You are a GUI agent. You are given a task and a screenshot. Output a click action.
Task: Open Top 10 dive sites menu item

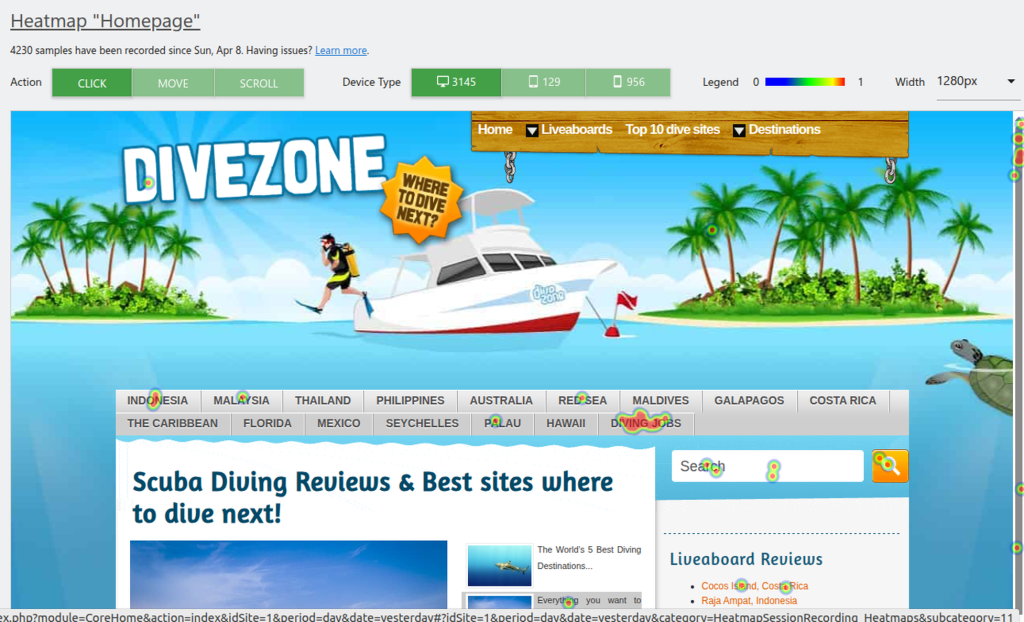(x=672, y=130)
